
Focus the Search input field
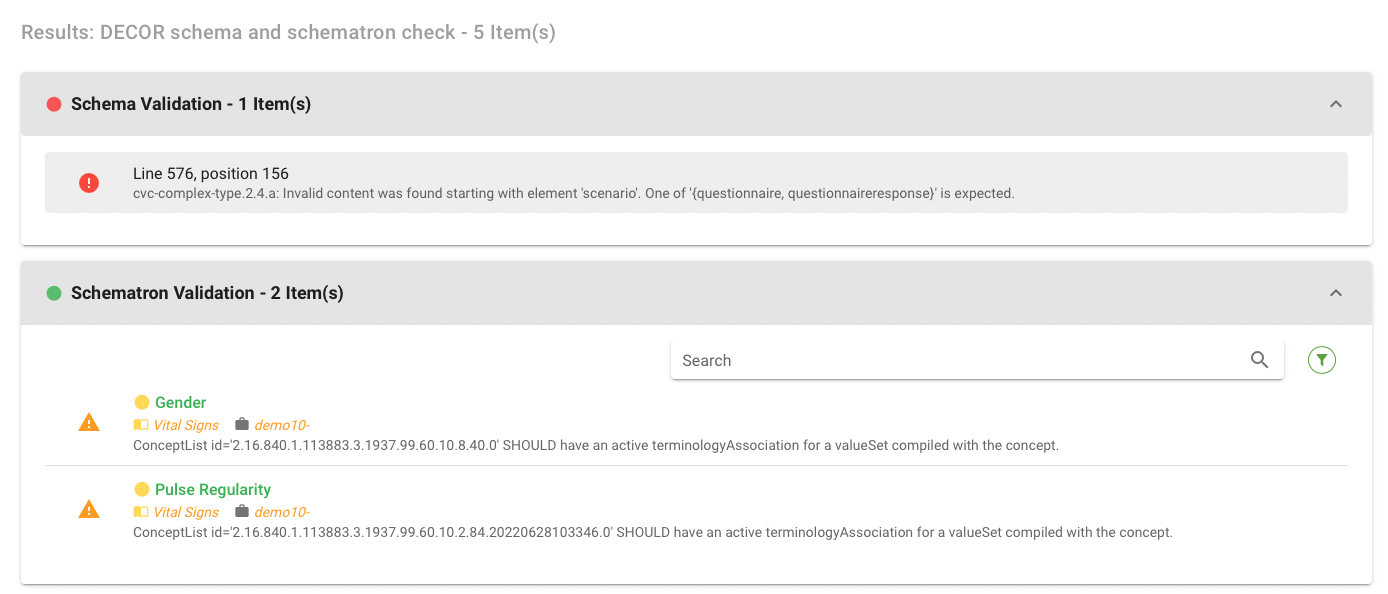pos(950,360)
